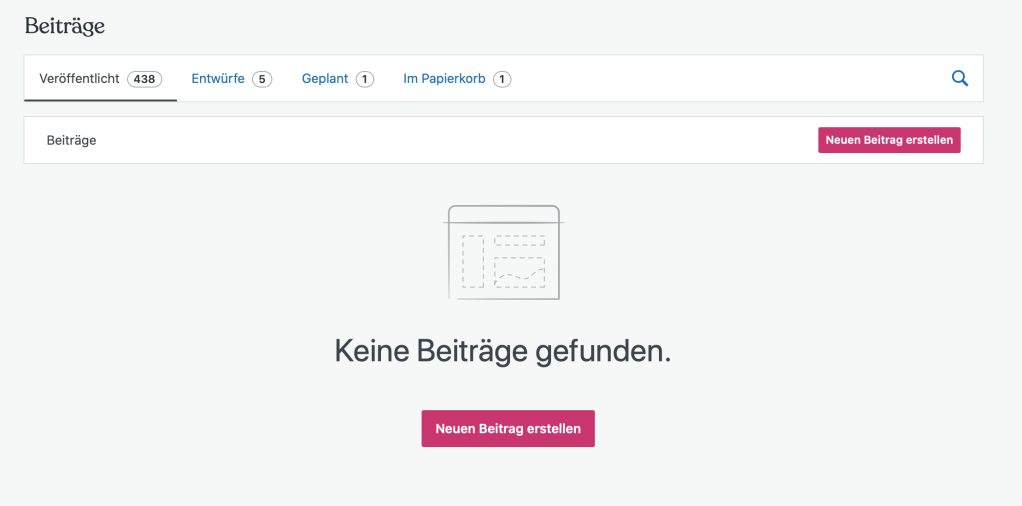Show posts in Im Papierkorb
Viewport: 1022px width, 506px height.
(x=444, y=79)
